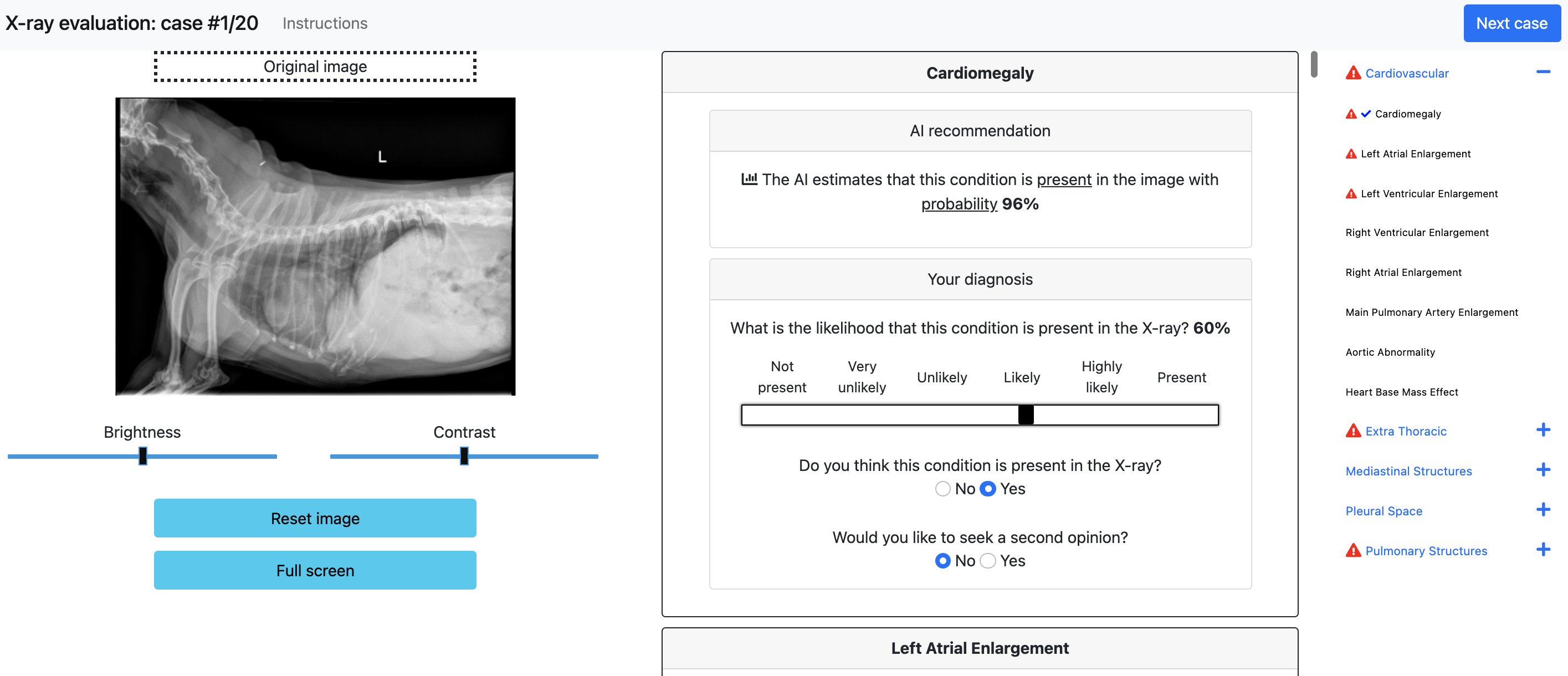1568x676 pixels.
Task: Click the Cardiovascular warning triangle icon
Action: pyautogui.click(x=1352, y=73)
